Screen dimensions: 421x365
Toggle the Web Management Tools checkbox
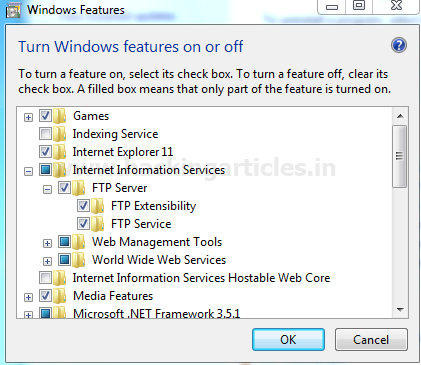(64, 241)
